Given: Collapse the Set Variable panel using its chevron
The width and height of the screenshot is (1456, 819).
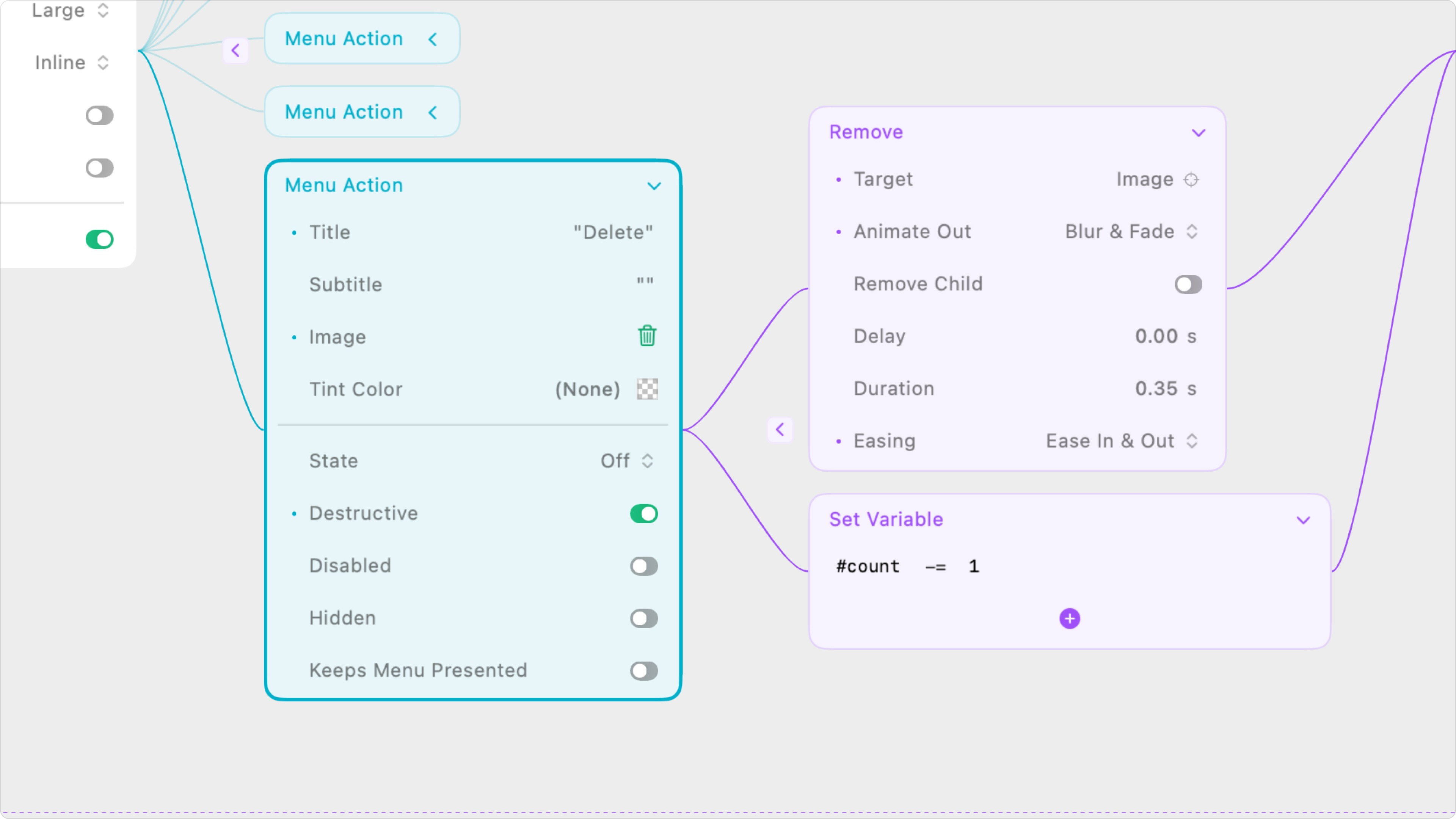Looking at the screenshot, I should point(1304,519).
